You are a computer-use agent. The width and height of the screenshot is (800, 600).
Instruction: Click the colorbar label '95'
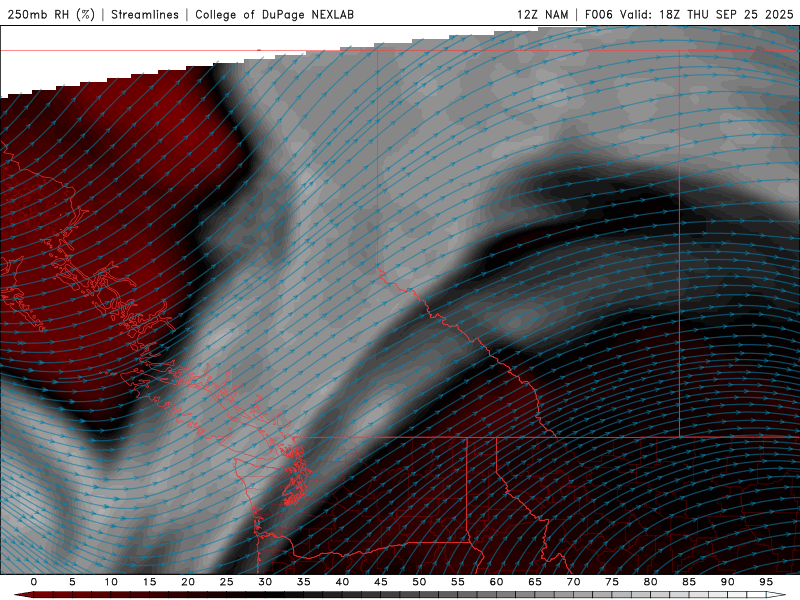tap(766, 582)
